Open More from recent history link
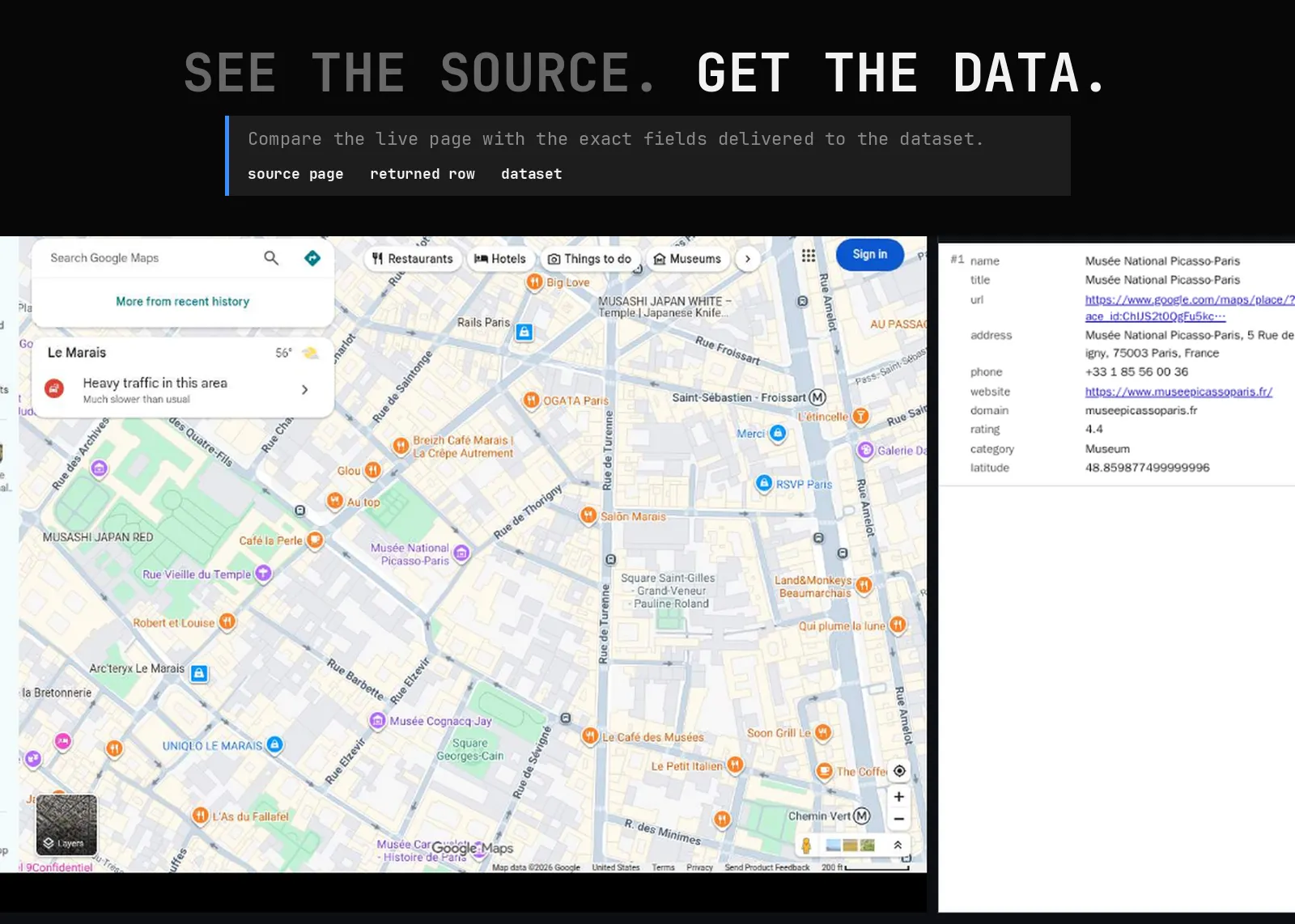1295x924 pixels. [x=182, y=301]
